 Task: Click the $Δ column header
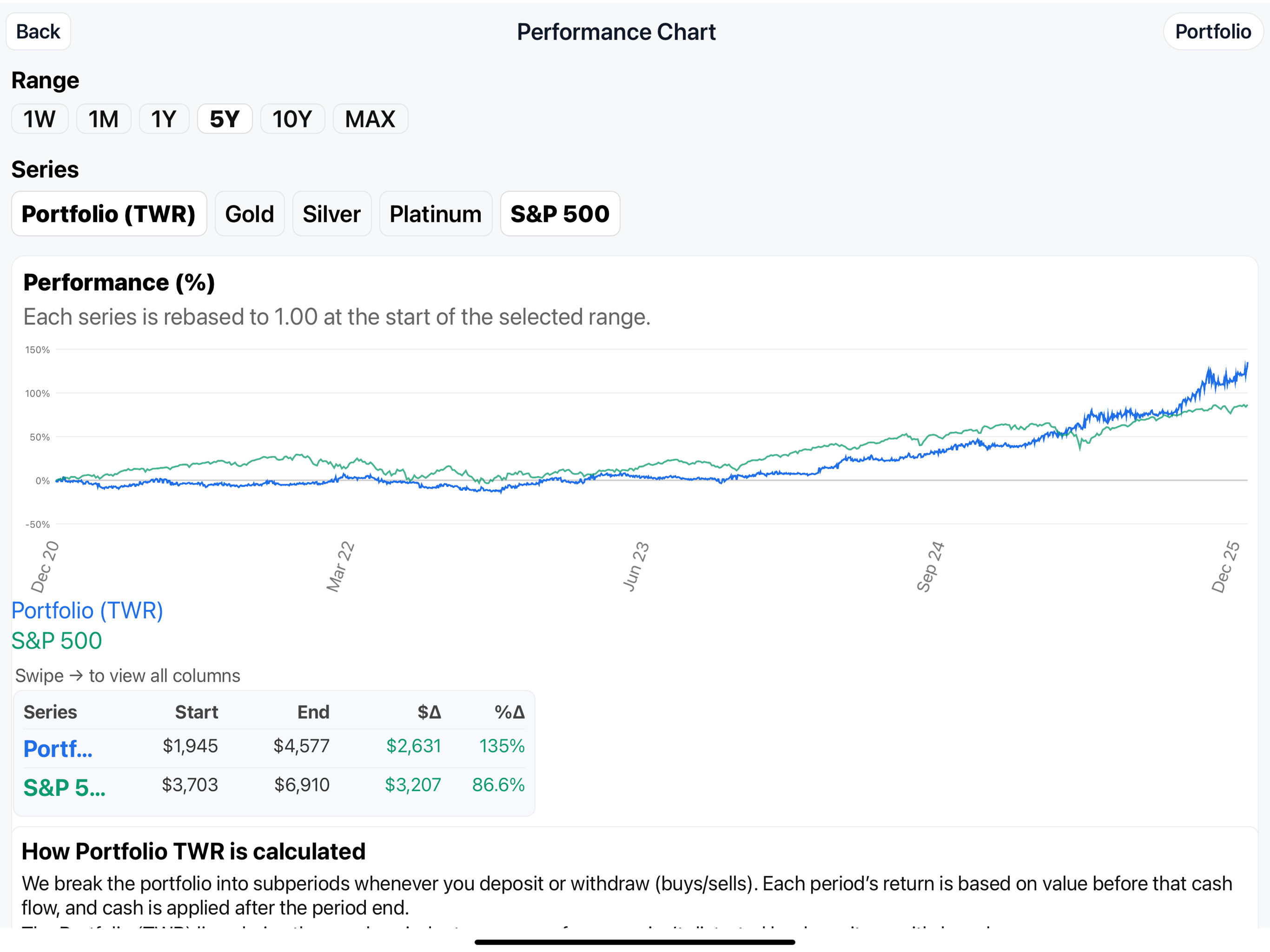pos(430,712)
